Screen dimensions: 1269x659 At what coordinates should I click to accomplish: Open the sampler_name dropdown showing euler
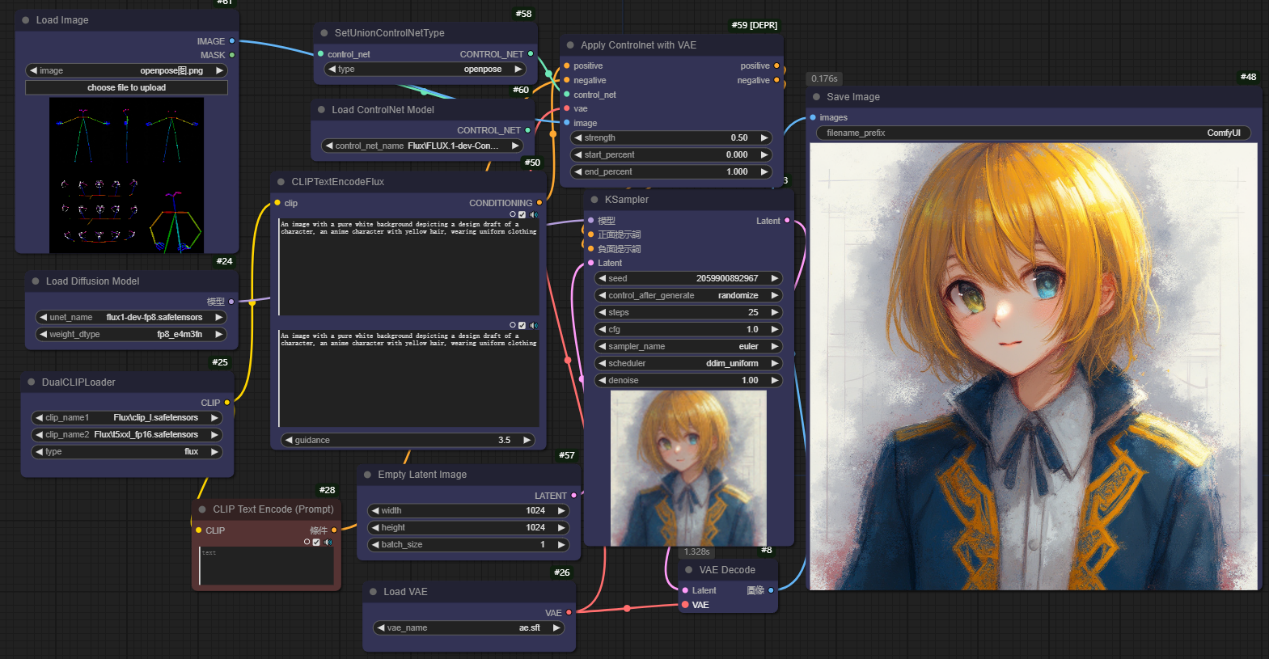pos(686,346)
